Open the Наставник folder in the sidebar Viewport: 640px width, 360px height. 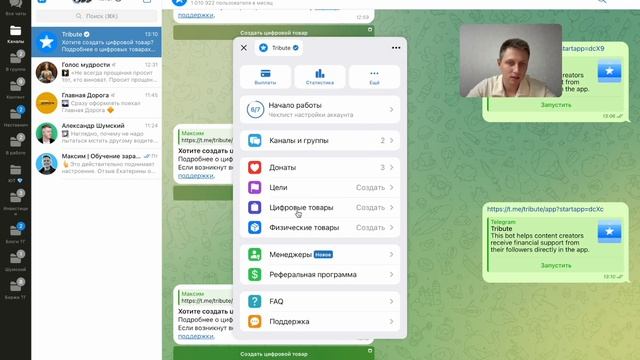point(16,117)
